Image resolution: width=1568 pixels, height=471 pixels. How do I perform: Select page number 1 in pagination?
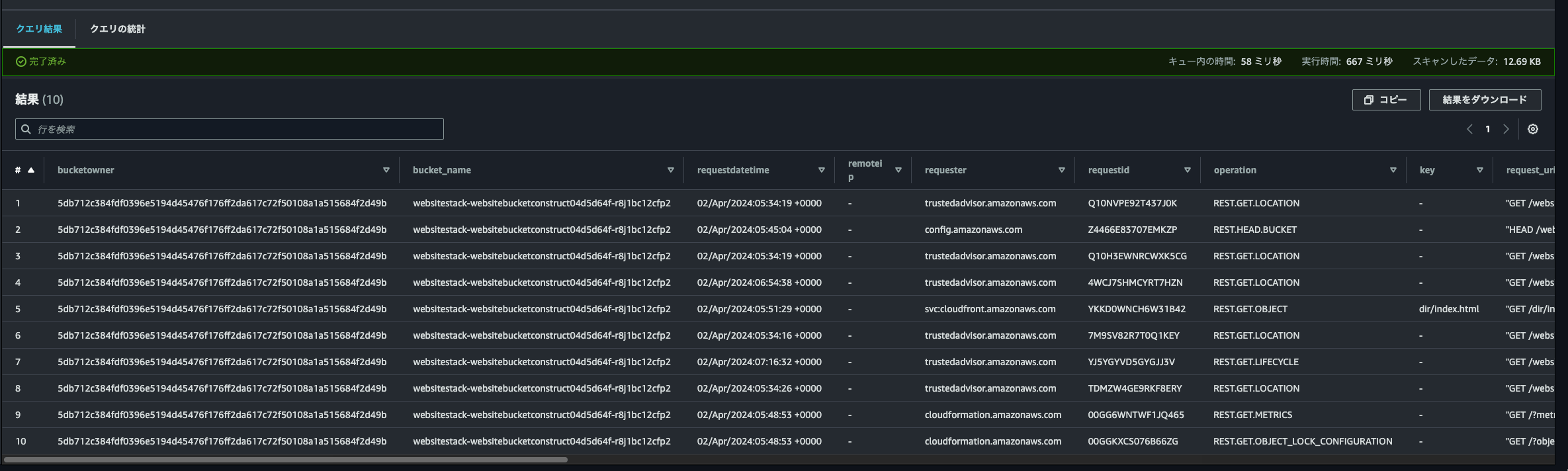tap(1487, 129)
